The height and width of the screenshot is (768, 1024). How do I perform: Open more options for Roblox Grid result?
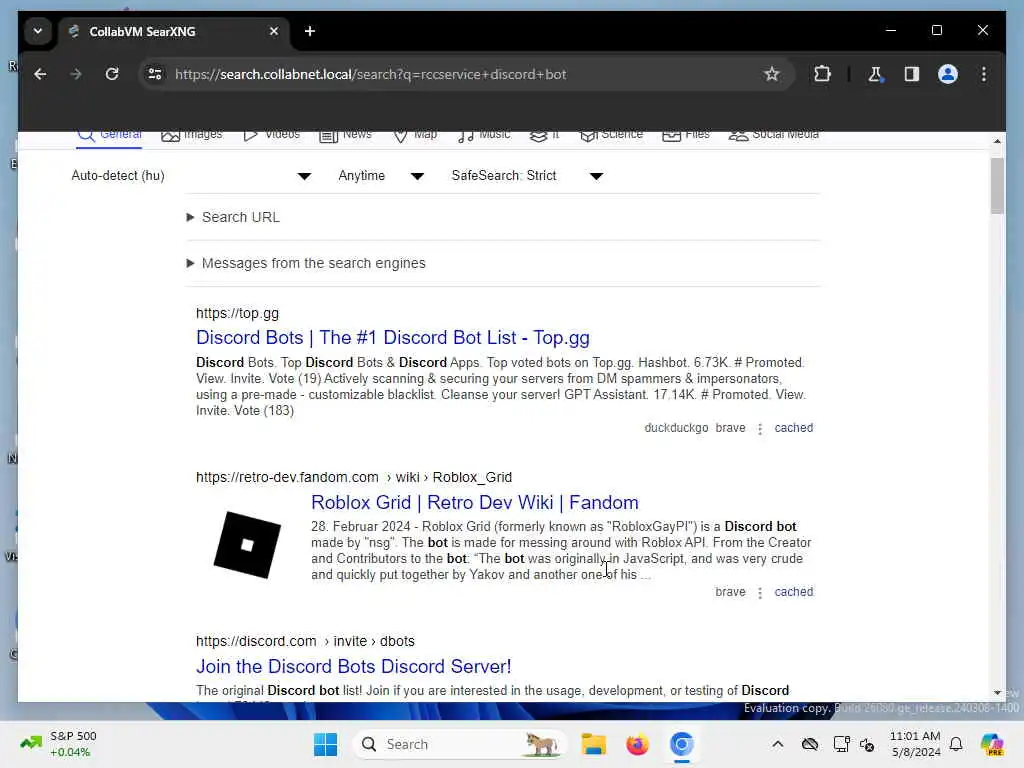pos(760,593)
